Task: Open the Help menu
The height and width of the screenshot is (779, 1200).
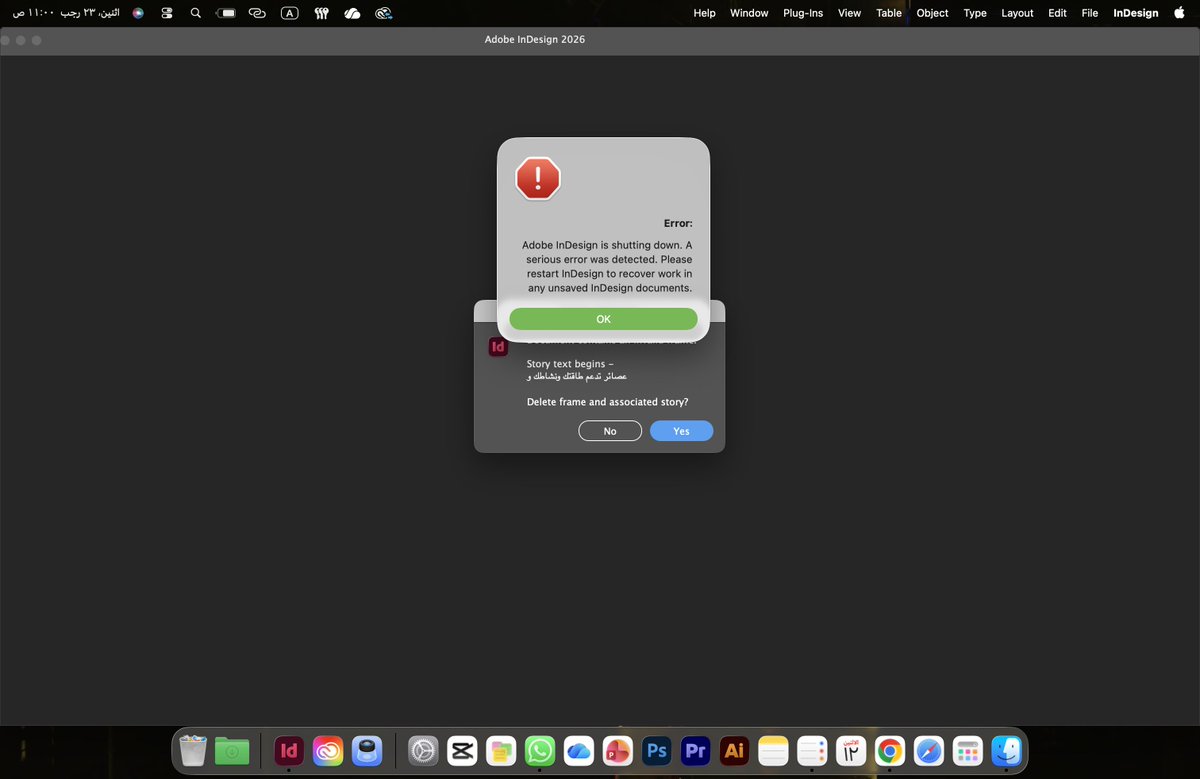Action: click(x=704, y=13)
